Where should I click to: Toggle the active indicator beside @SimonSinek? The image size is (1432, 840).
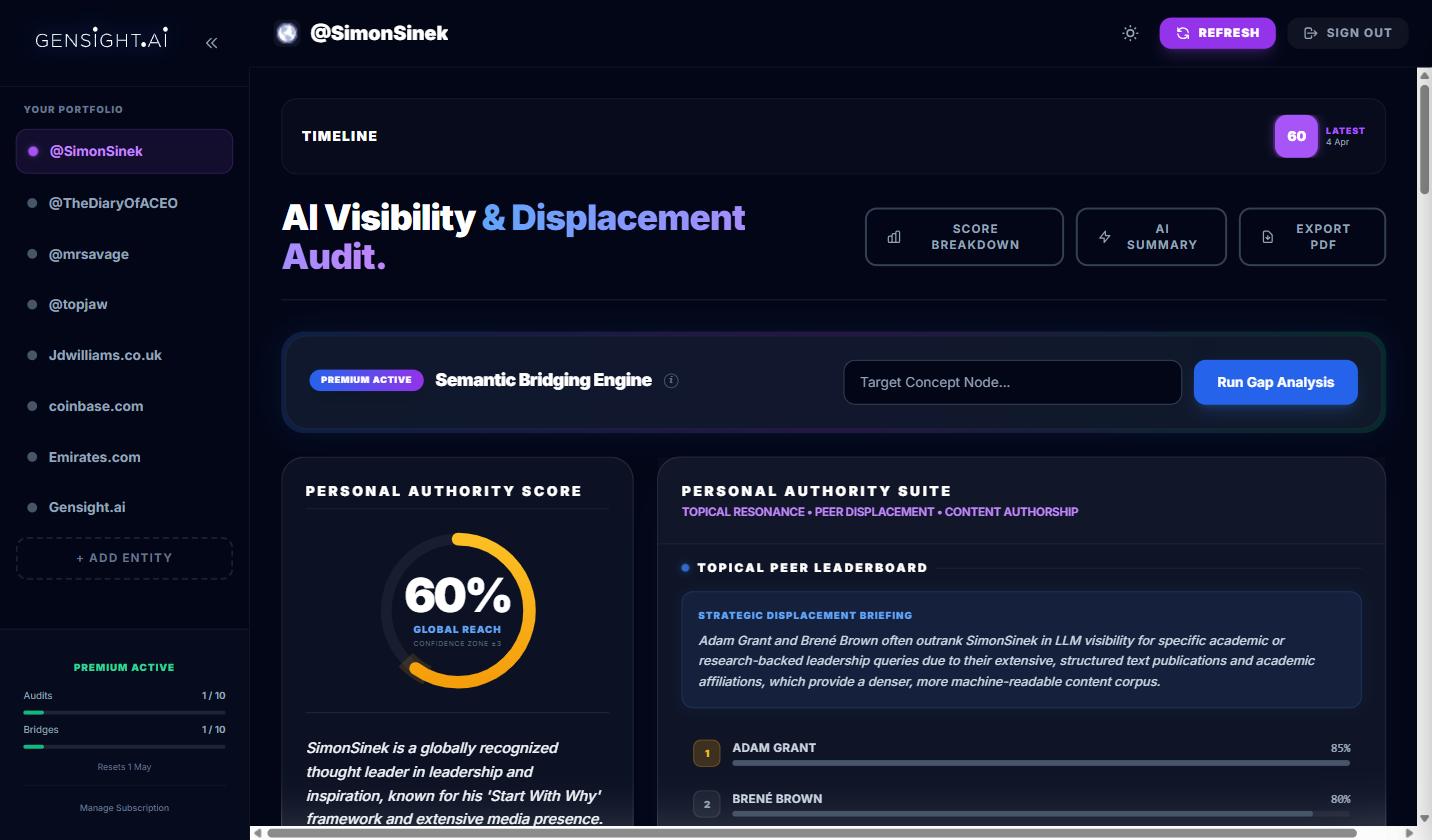pos(30,151)
